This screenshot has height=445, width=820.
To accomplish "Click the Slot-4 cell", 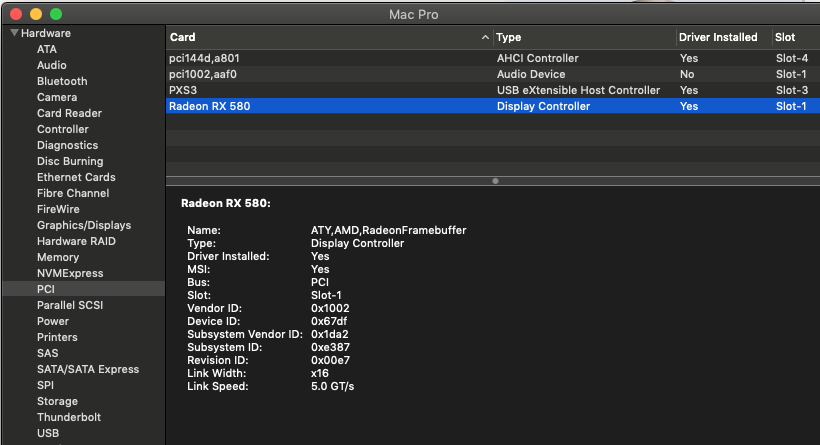I will [x=791, y=58].
